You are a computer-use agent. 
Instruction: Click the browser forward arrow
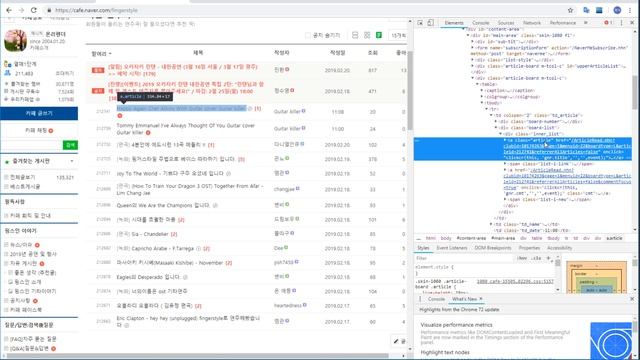(21, 10)
